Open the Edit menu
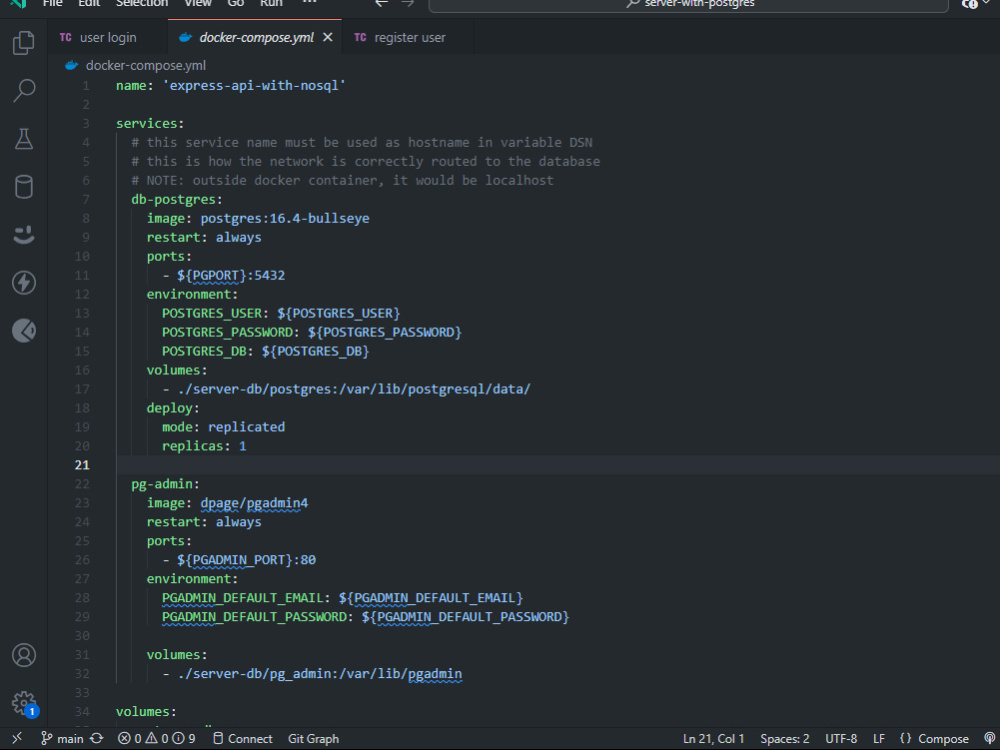1000x750 pixels. point(89,3)
